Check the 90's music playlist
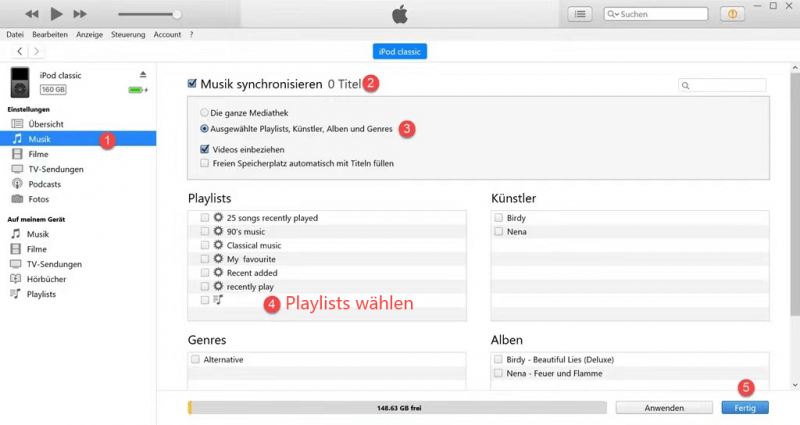 click(205, 232)
